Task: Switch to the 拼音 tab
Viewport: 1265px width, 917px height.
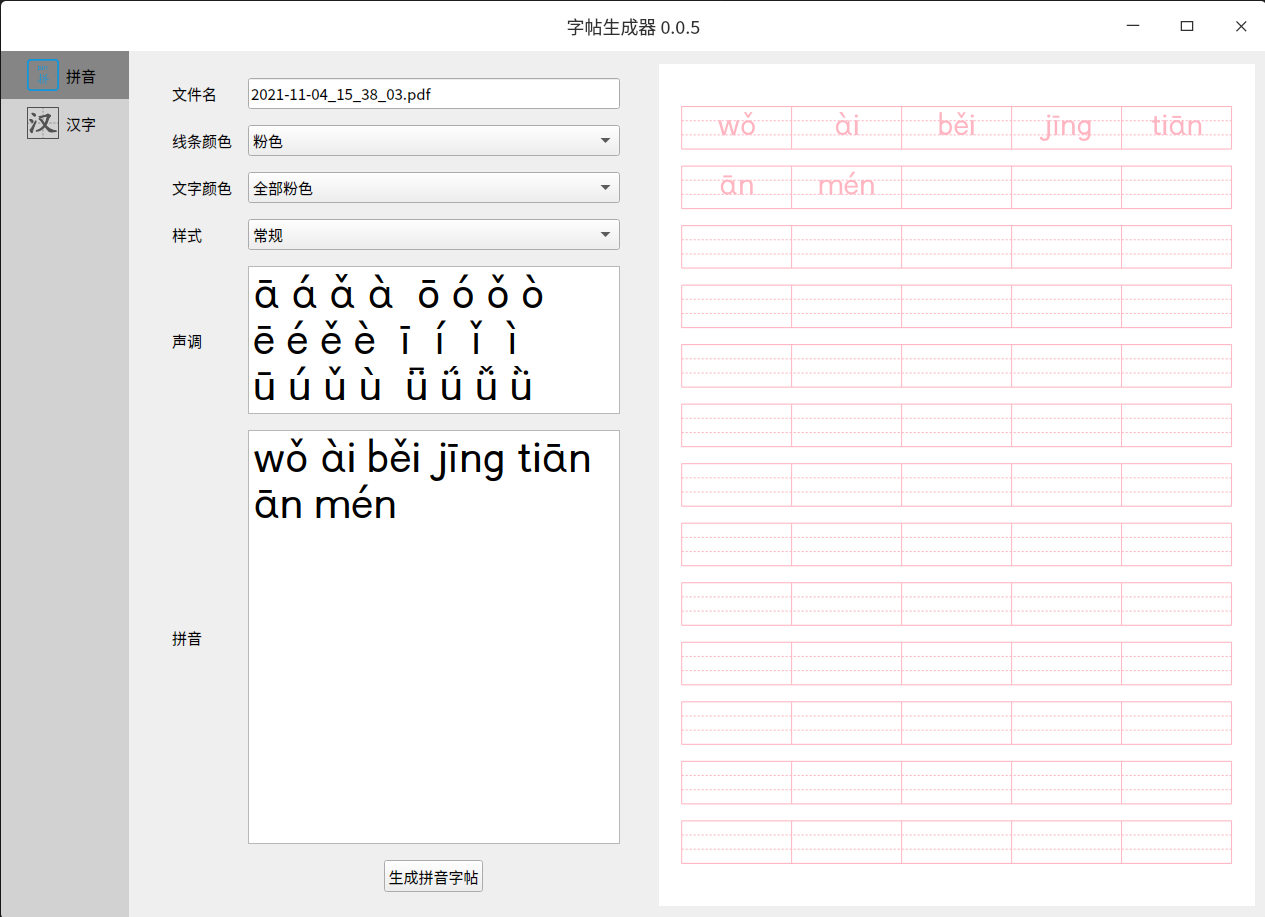Action: 64,74
